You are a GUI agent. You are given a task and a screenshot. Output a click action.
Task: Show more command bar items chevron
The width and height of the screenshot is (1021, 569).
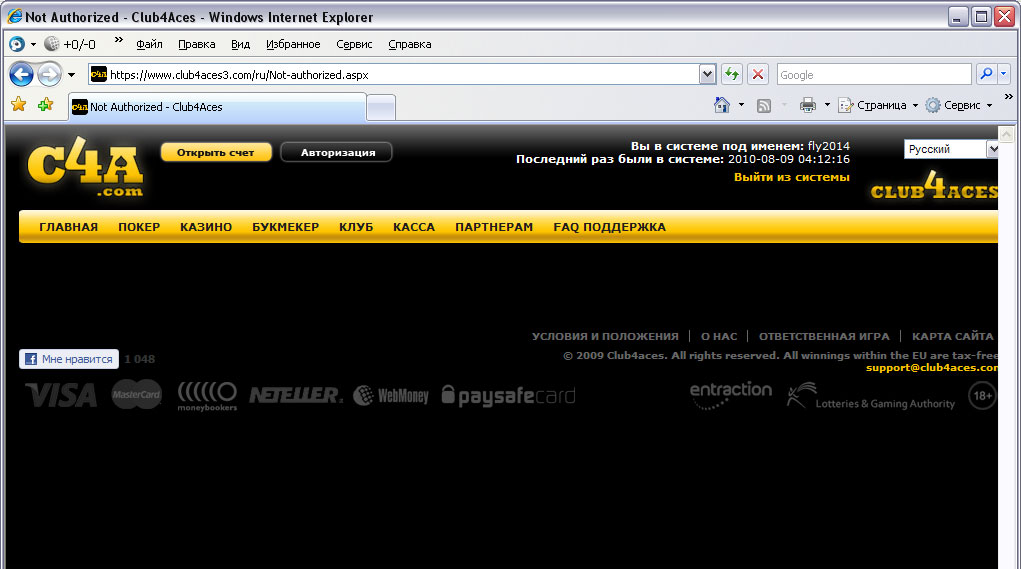[1009, 96]
